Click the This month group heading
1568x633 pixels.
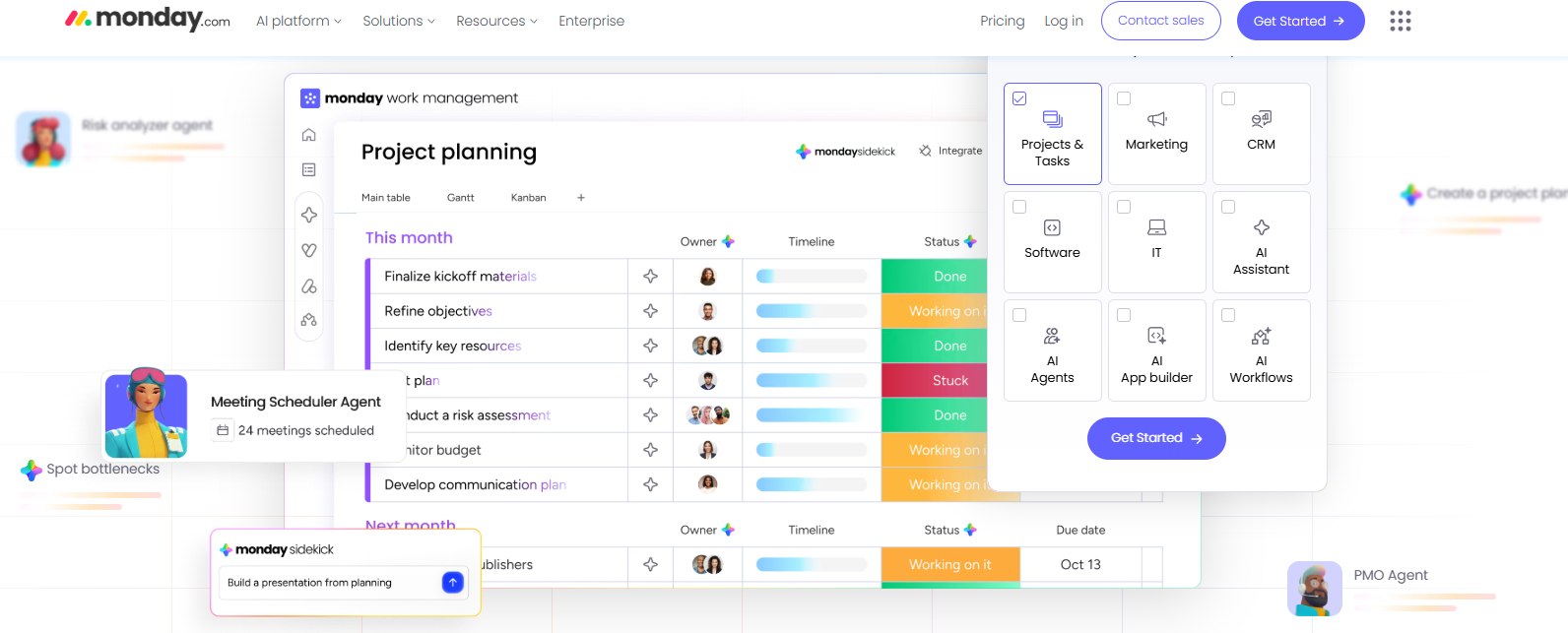point(409,237)
